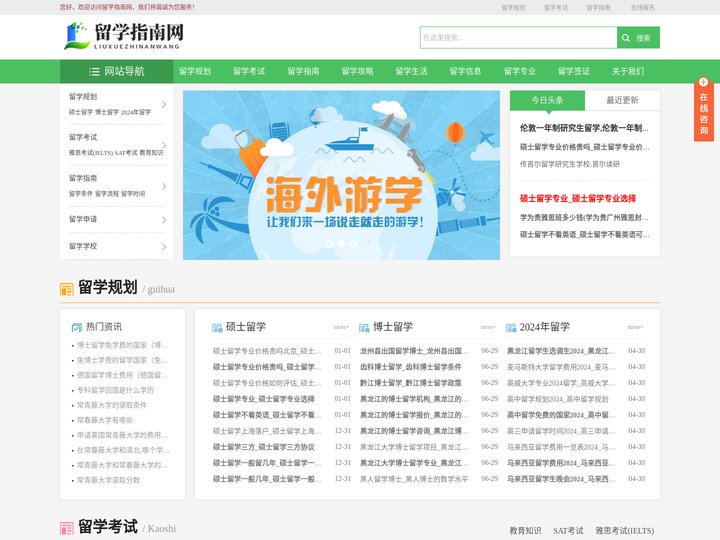Click the search magnifier button 搜索
The width and height of the screenshot is (720, 540).
click(638, 38)
